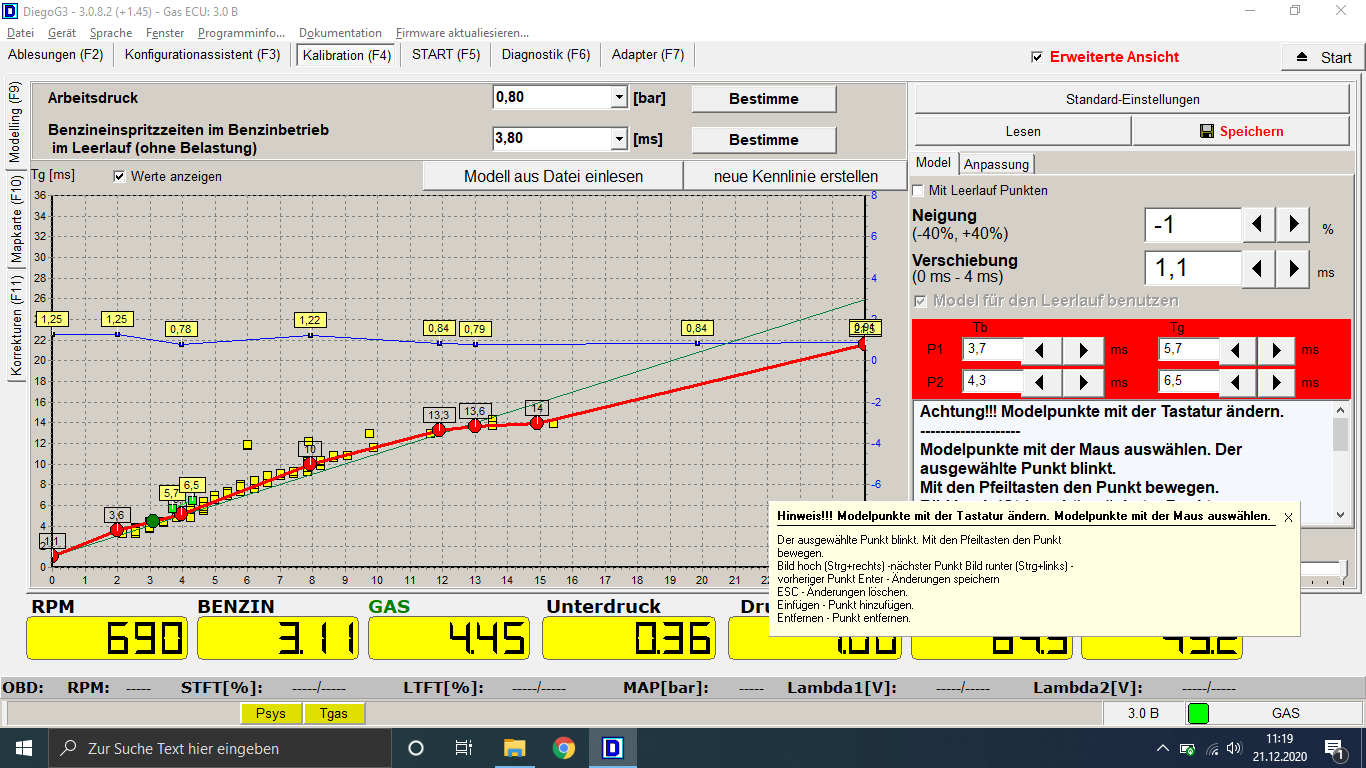
Task: Increase P1 Tg value arrow
Action: point(1277,350)
